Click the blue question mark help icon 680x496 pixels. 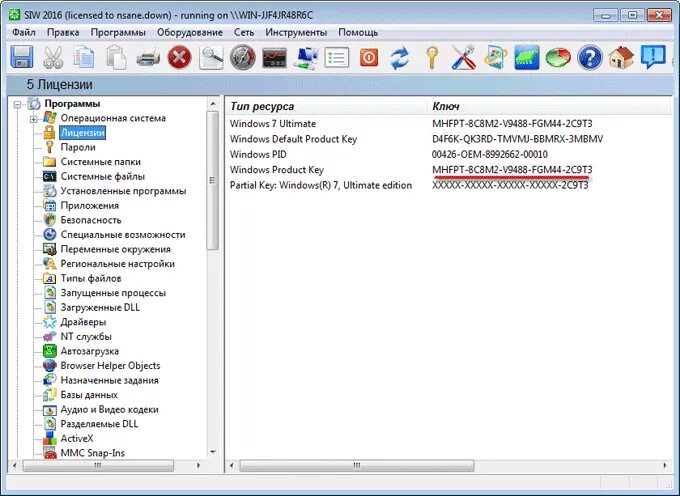[590, 57]
